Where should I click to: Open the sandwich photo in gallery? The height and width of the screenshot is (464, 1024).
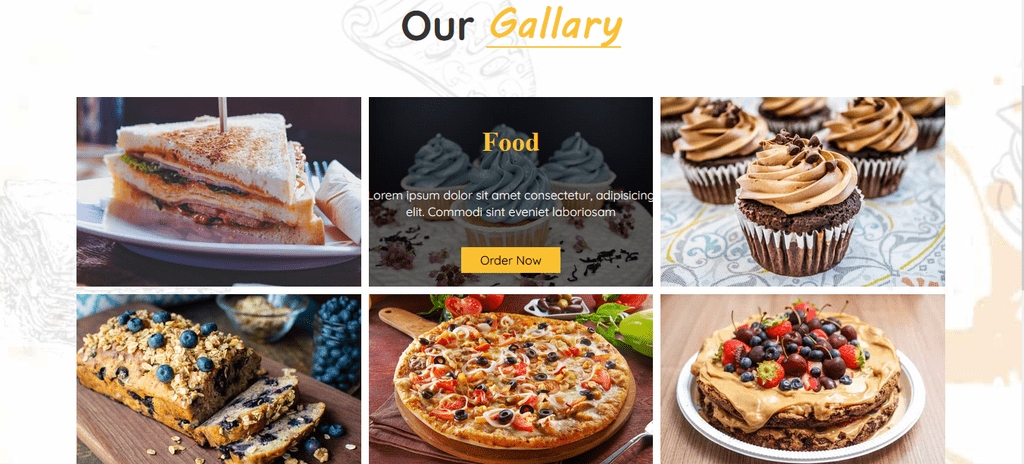(x=218, y=191)
